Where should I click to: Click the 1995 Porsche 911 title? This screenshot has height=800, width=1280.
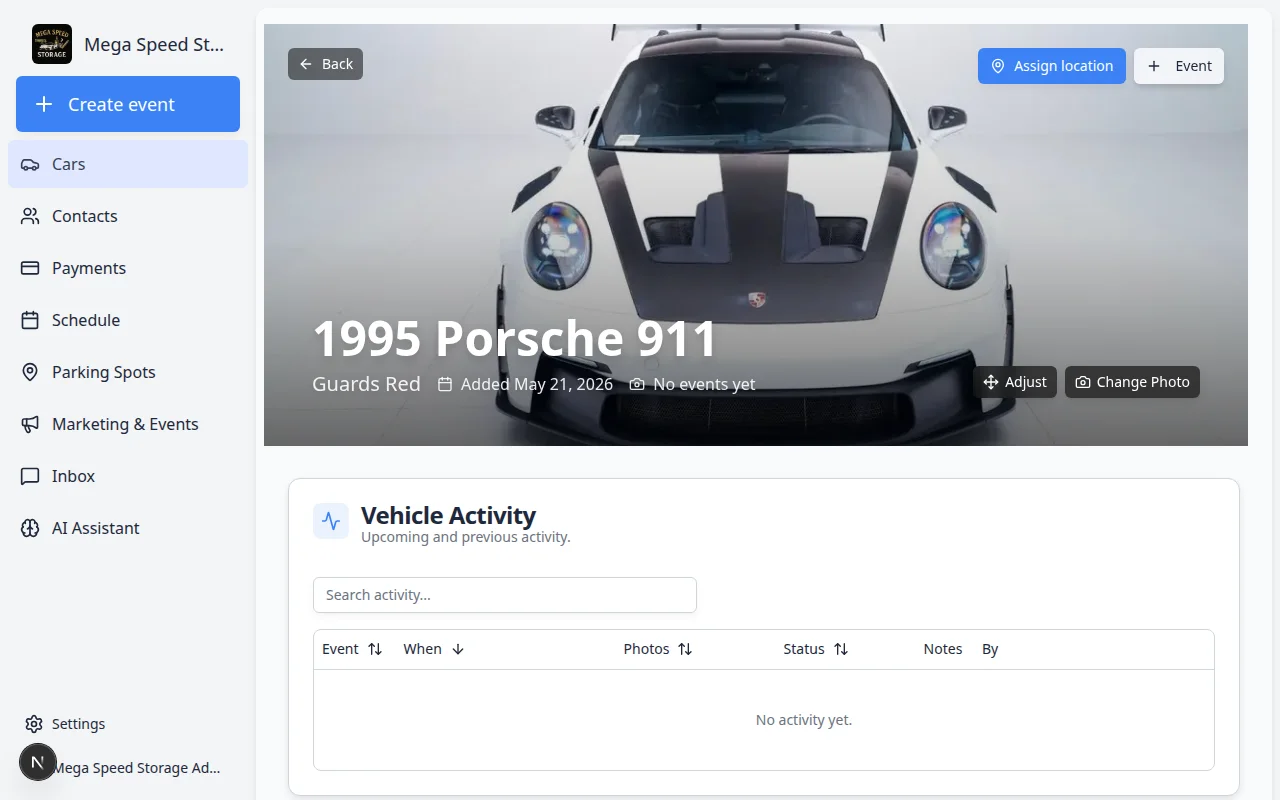[515, 338]
